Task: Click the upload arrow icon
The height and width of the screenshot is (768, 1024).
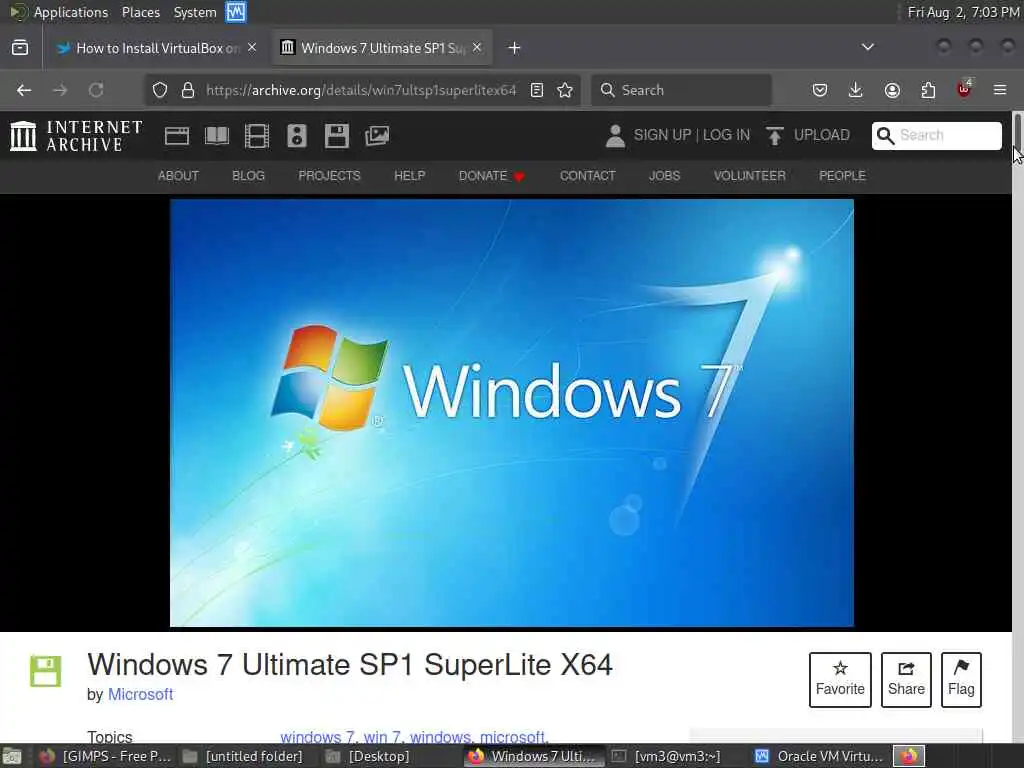Action: coord(775,136)
